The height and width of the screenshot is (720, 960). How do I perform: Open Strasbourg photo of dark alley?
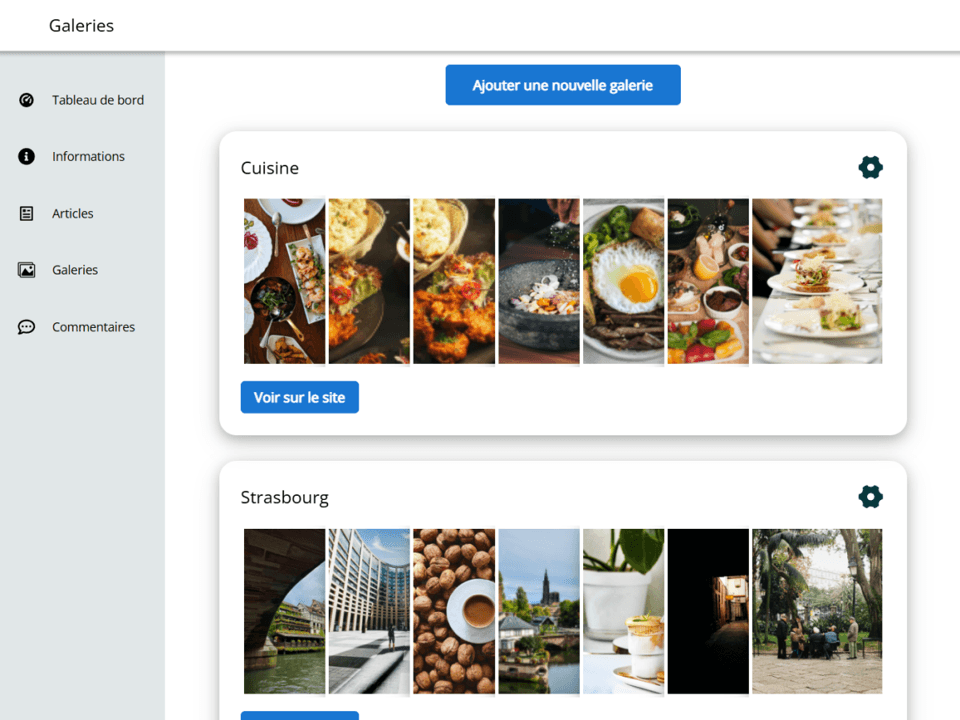[x=708, y=612]
